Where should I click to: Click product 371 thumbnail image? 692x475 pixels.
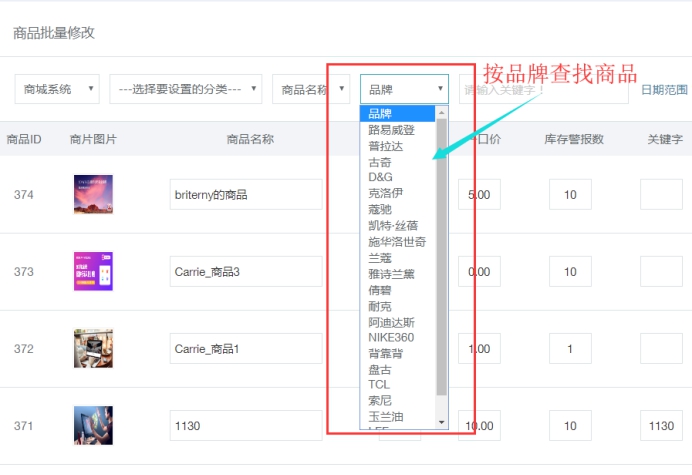tap(93, 426)
